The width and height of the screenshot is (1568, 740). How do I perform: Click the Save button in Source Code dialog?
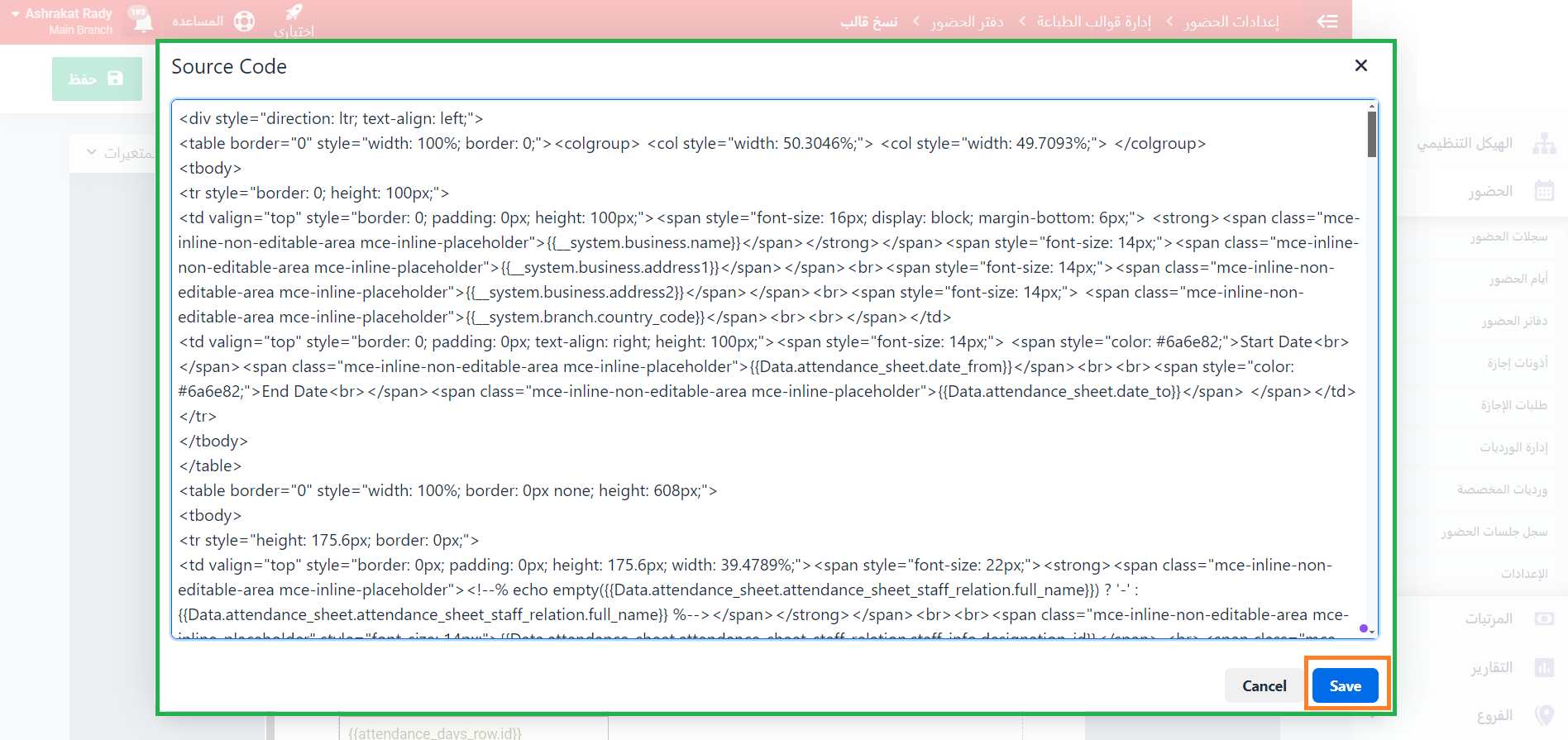tap(1345, 685)
